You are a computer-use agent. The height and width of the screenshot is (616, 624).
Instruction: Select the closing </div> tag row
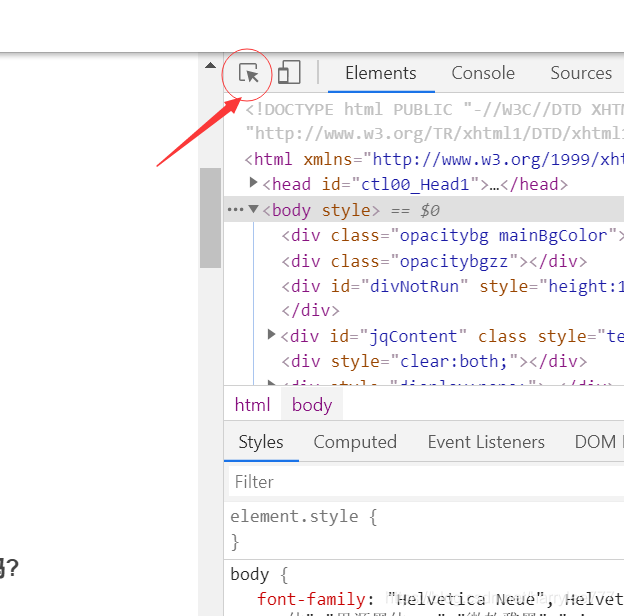(x=310, y=311)
